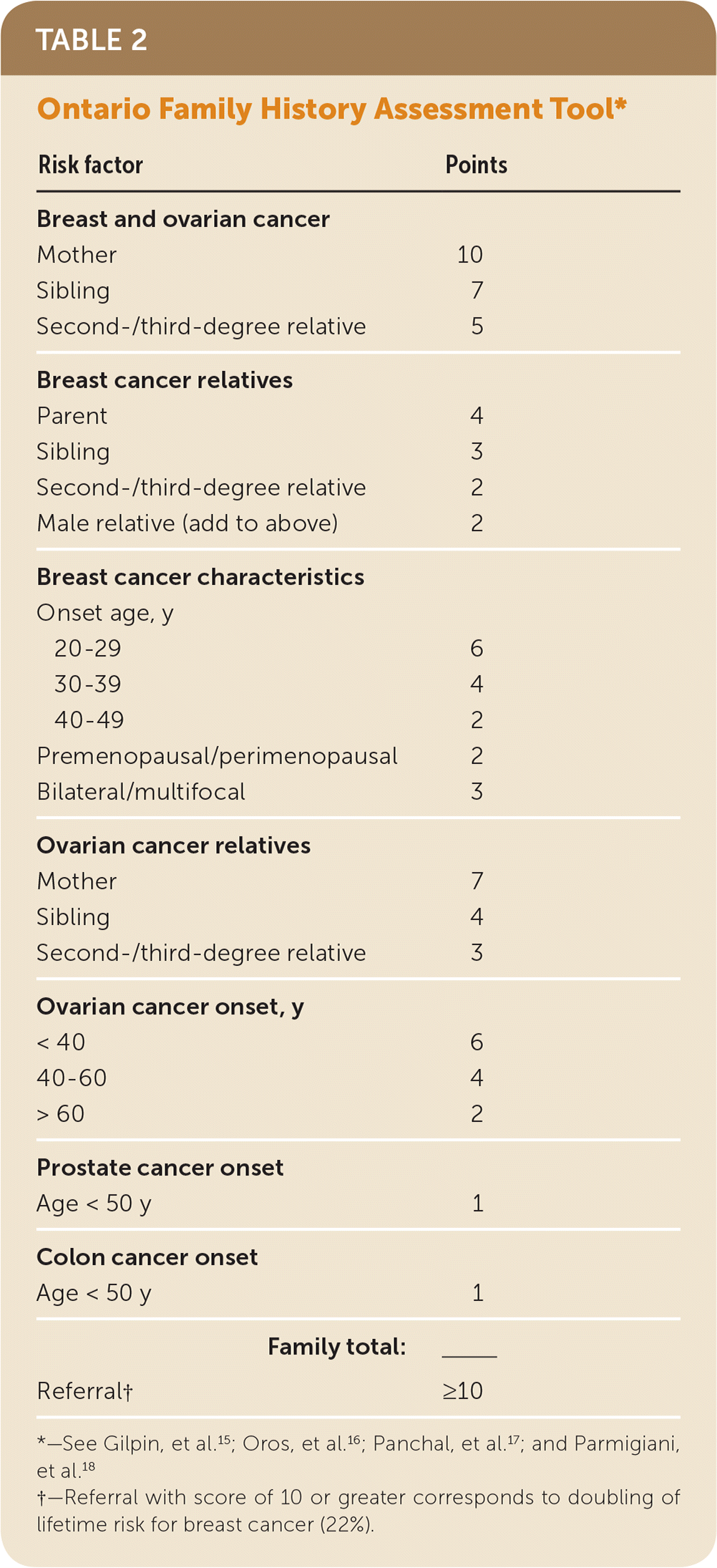
Task: Click the "Premenopausal/perimenopausal" risk factor
Action: pos(217,756)
